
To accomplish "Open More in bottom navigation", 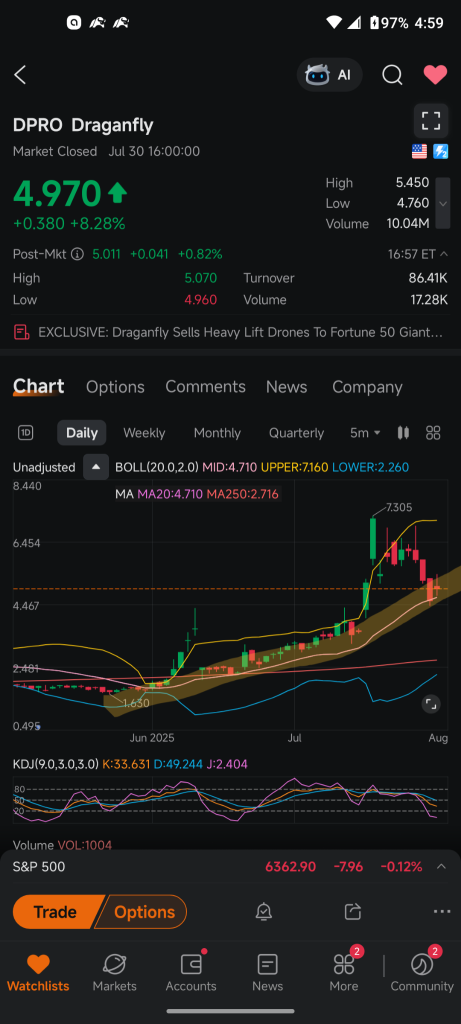I will point(343,973).
